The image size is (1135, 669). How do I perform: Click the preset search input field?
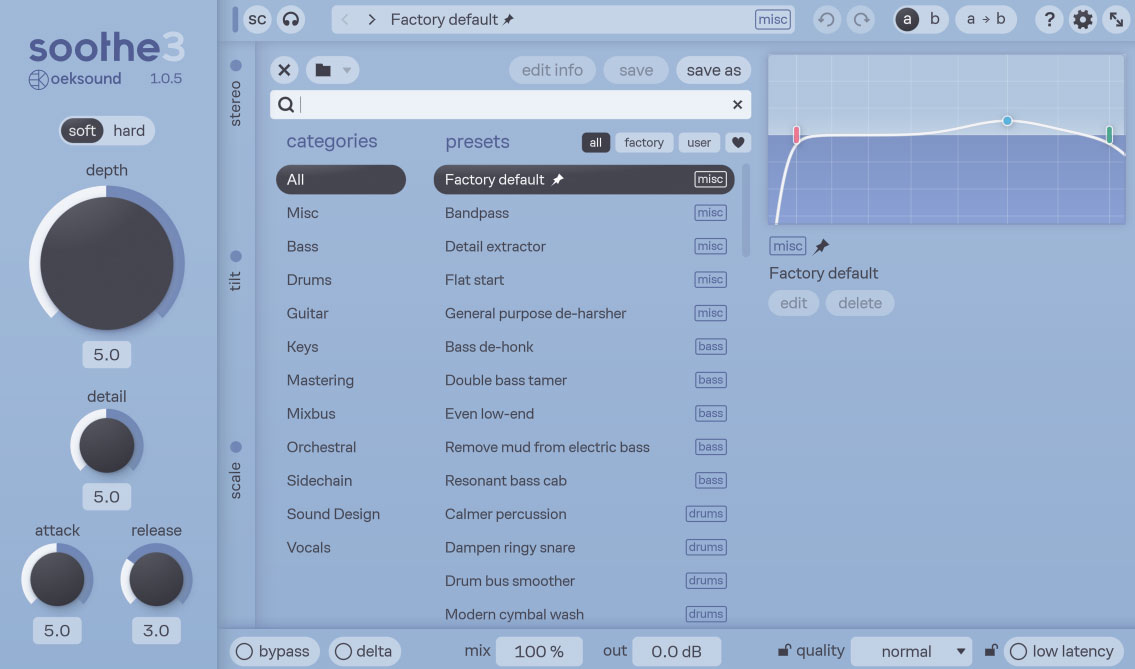pos(510,105)
